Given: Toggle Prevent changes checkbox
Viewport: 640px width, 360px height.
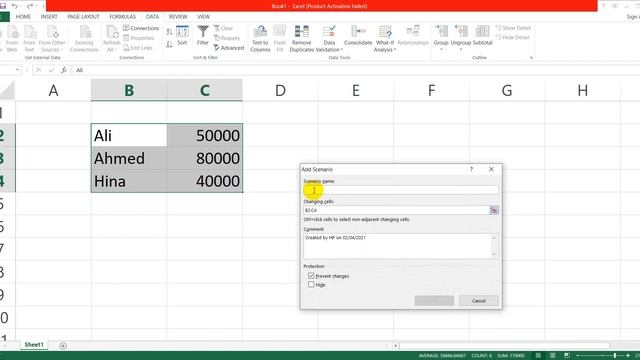Looking at the screenshot, I should [311, 276].
